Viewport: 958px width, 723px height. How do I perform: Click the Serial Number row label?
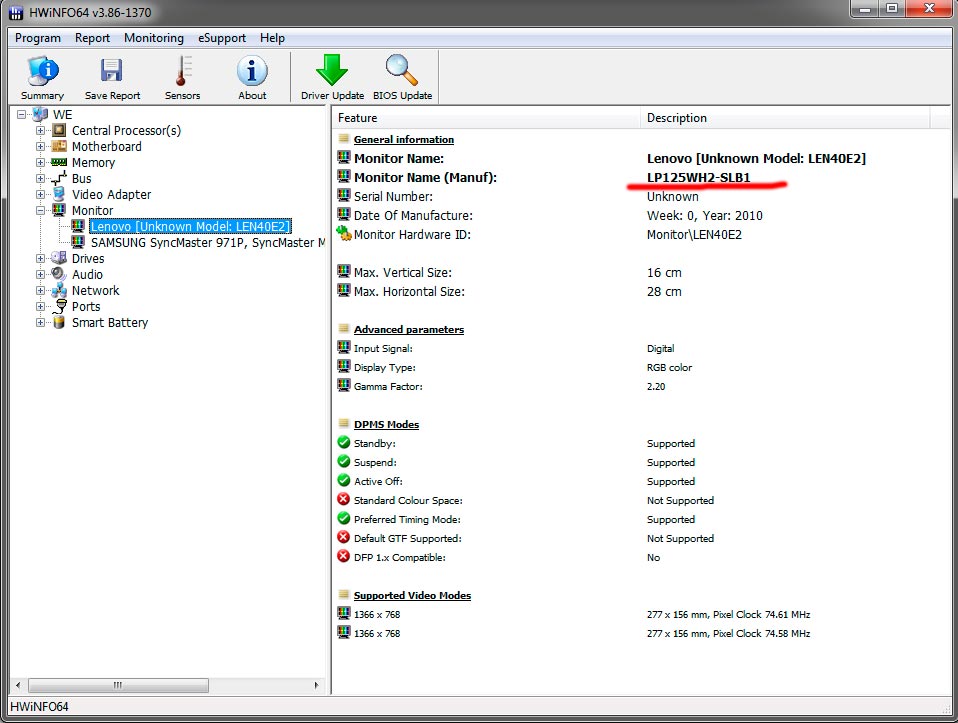393,196
